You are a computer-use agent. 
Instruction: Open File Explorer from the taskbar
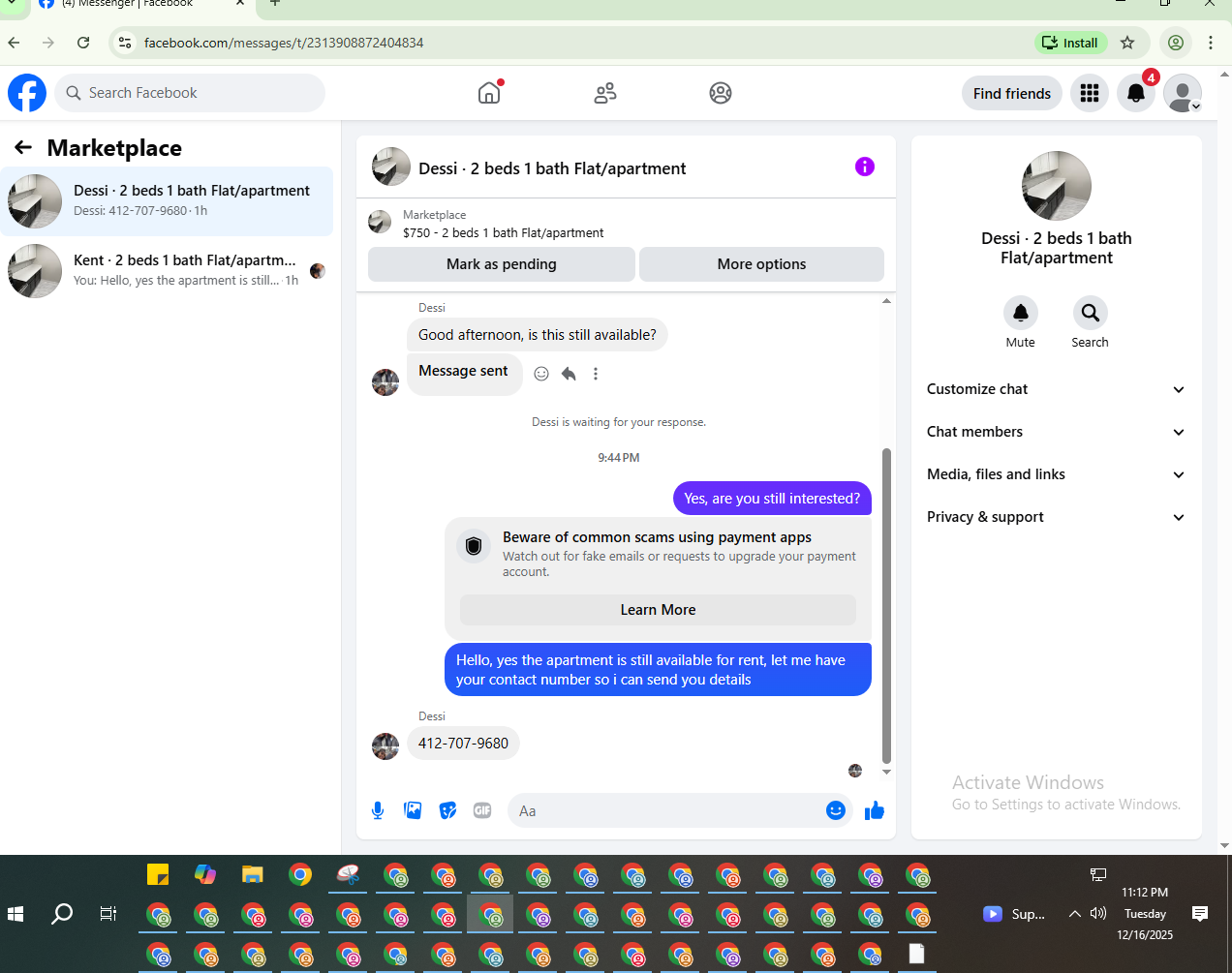253,875
